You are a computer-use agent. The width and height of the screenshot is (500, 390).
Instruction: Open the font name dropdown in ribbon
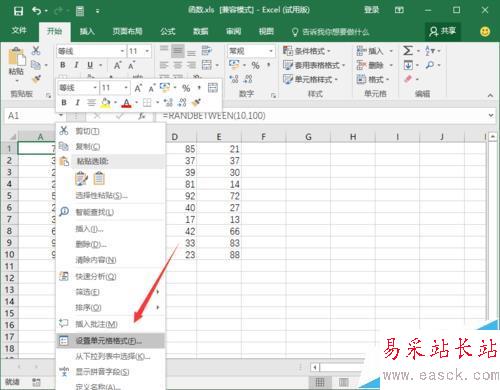click(122, 51)
